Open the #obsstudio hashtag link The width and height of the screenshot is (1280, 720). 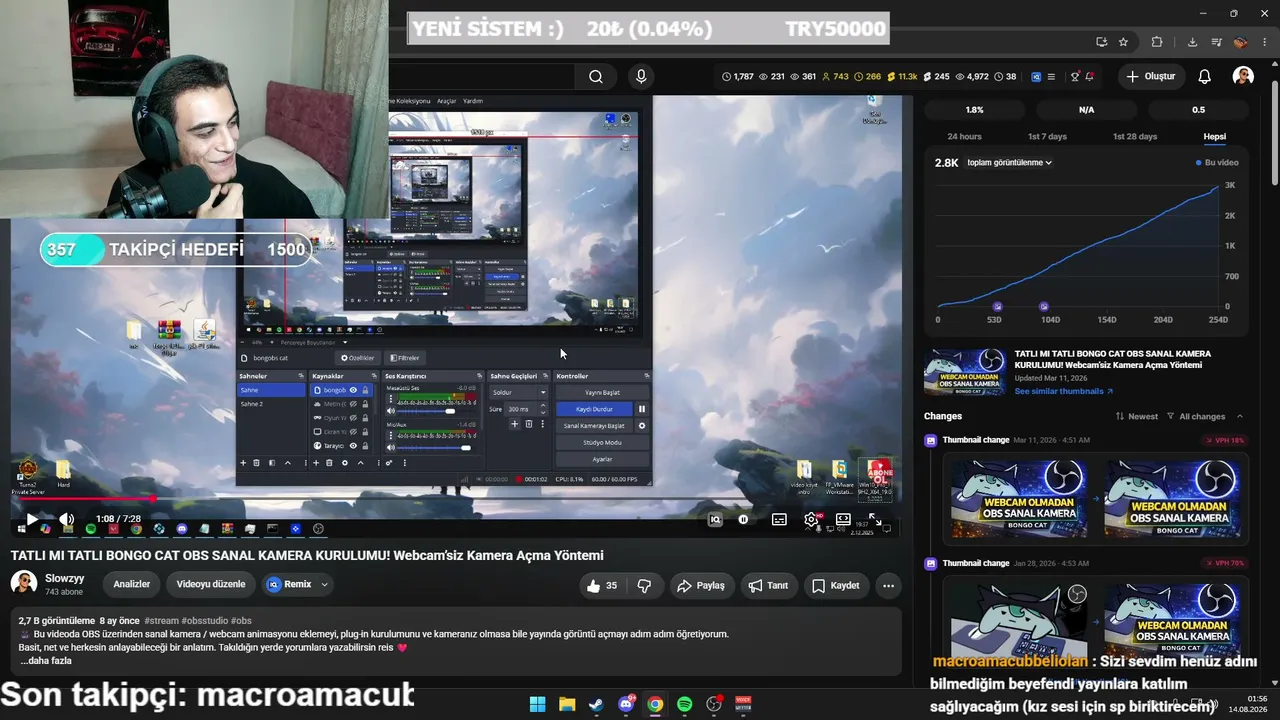204,621
